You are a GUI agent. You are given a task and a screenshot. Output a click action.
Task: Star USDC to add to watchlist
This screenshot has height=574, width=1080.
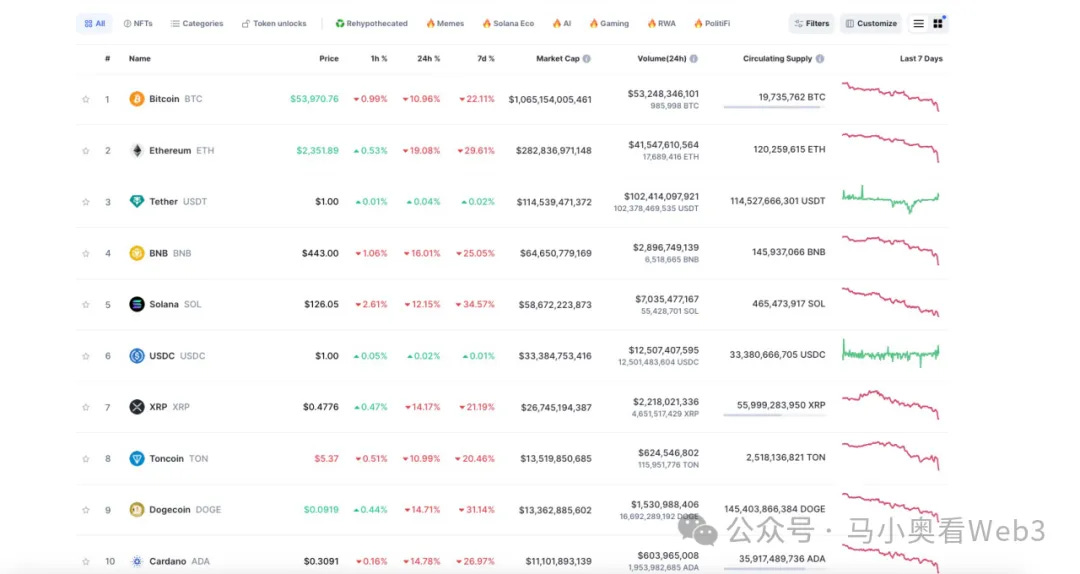tap(85, 356)
